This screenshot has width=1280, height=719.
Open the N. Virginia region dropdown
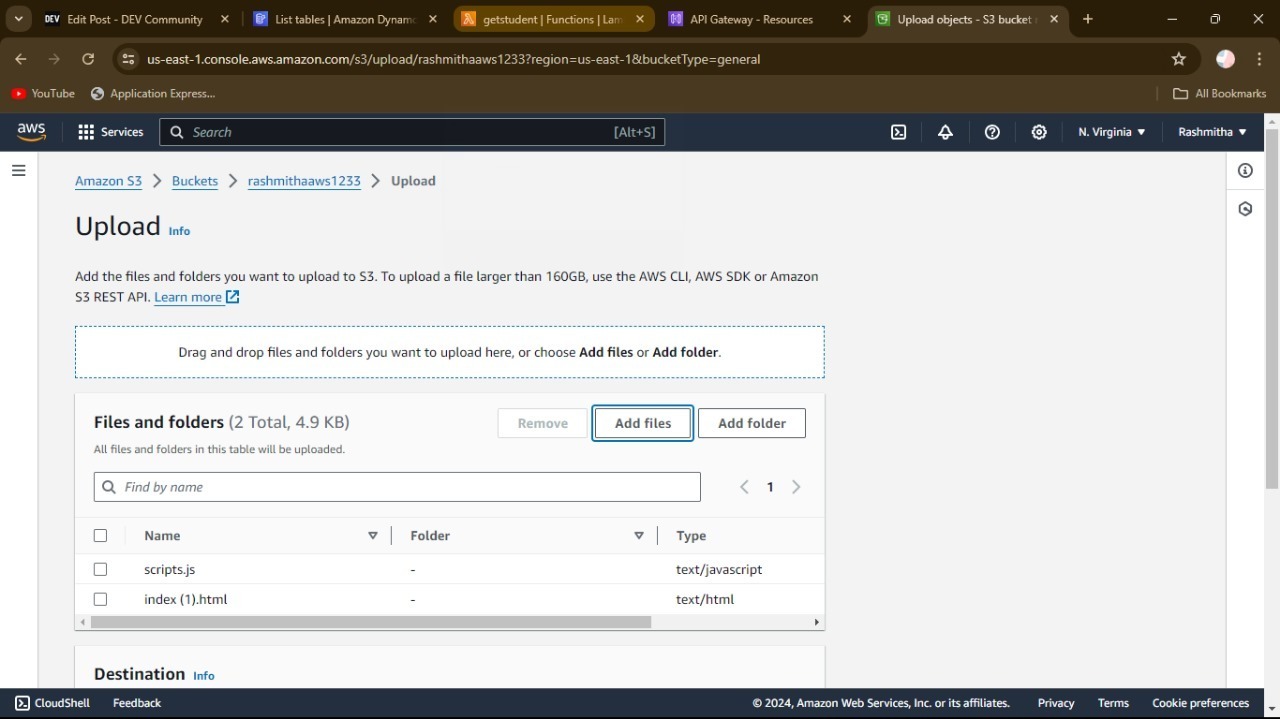(1111, 132)
